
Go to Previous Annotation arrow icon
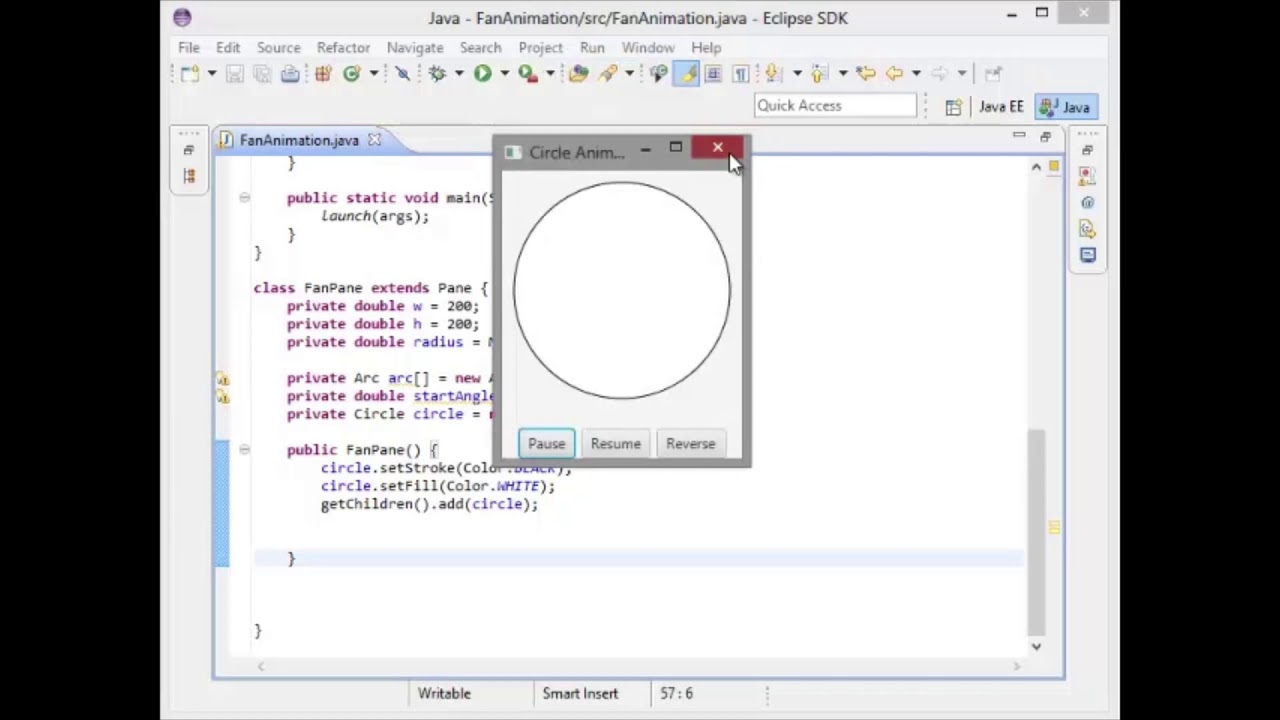click(x=820, y=73)
